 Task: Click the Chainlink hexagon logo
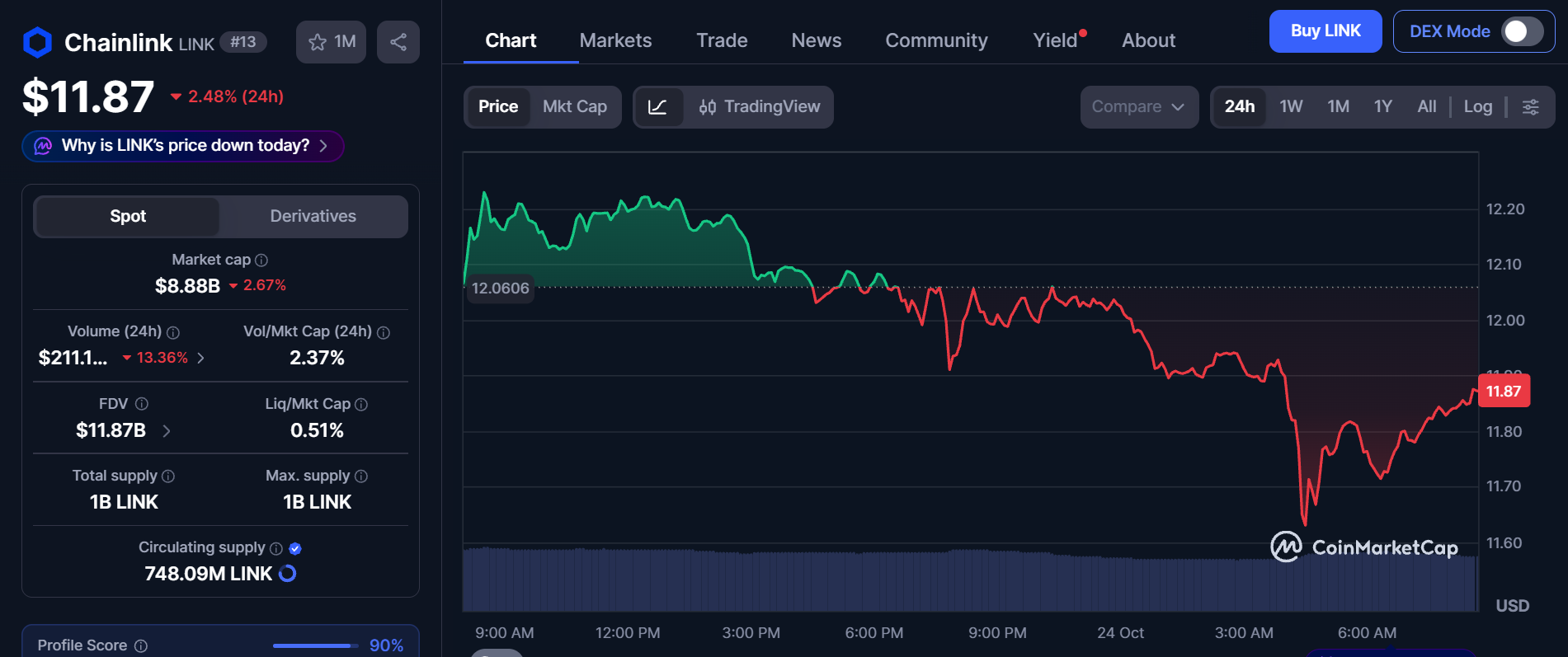[x=37, y=42]
